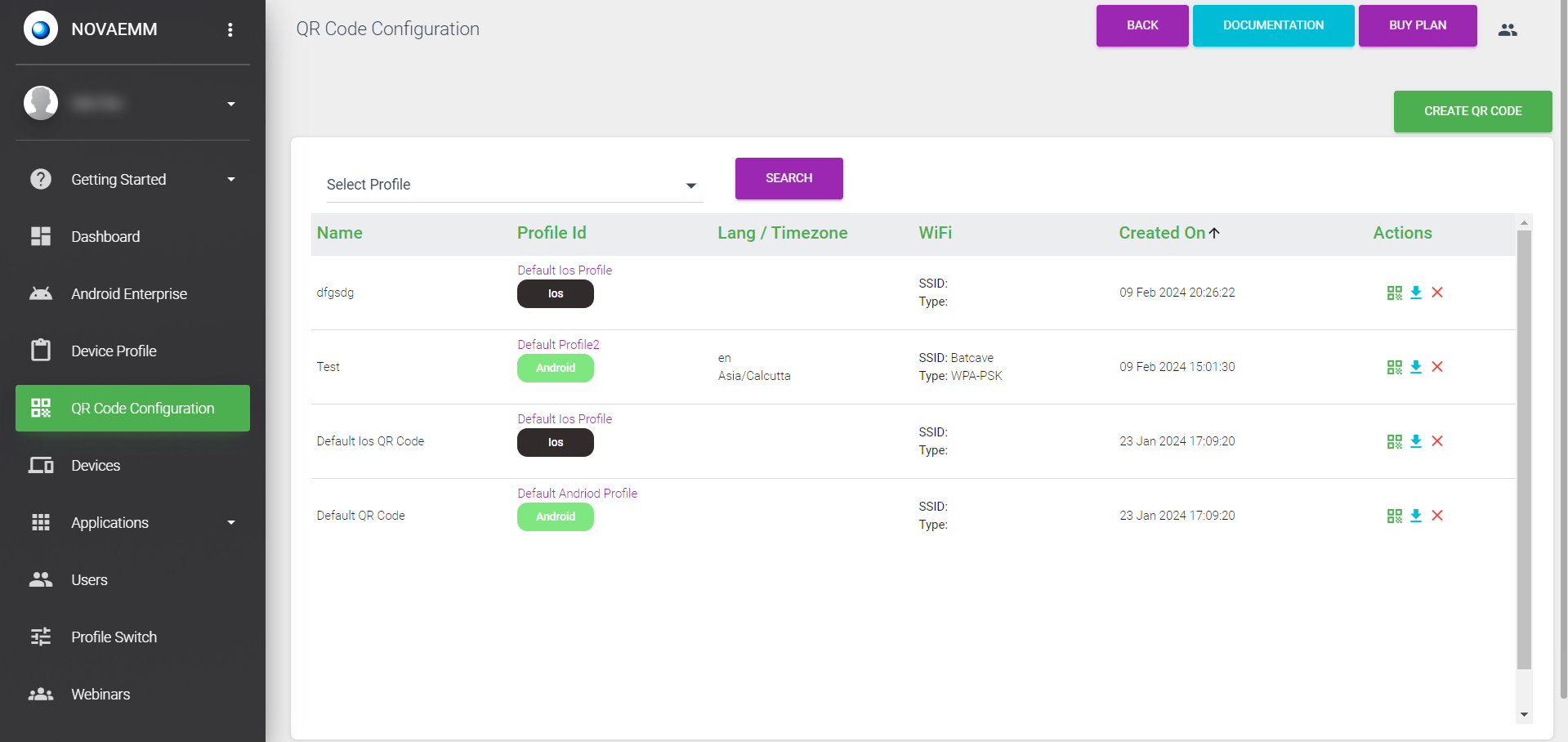Open the user accounts icon in header
1568x742 pixels.
coord(1508,29)
